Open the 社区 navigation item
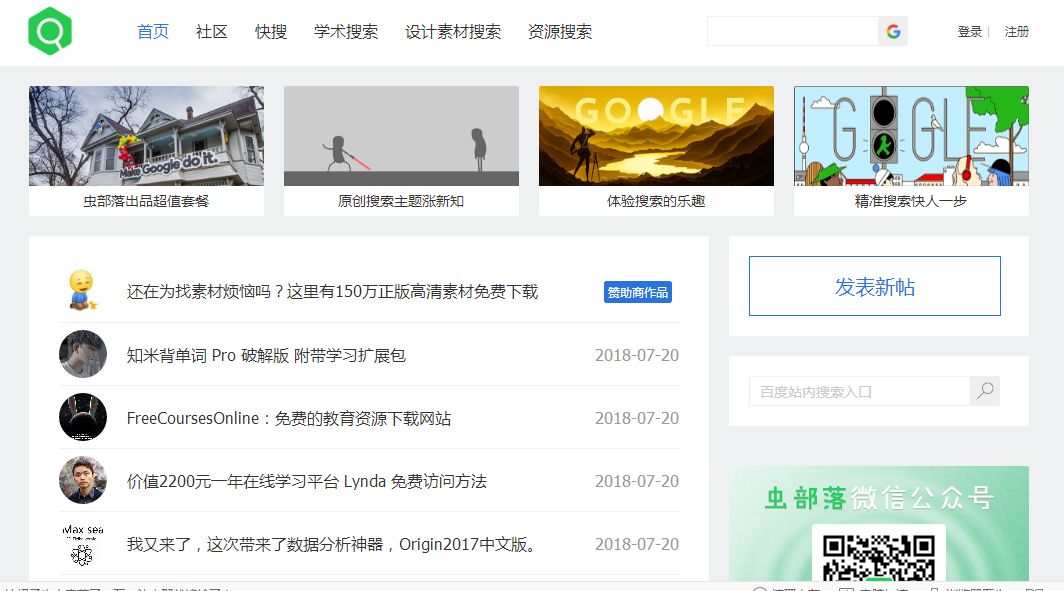Viewport: 1064px width, 591px height. tap(212, 32)
